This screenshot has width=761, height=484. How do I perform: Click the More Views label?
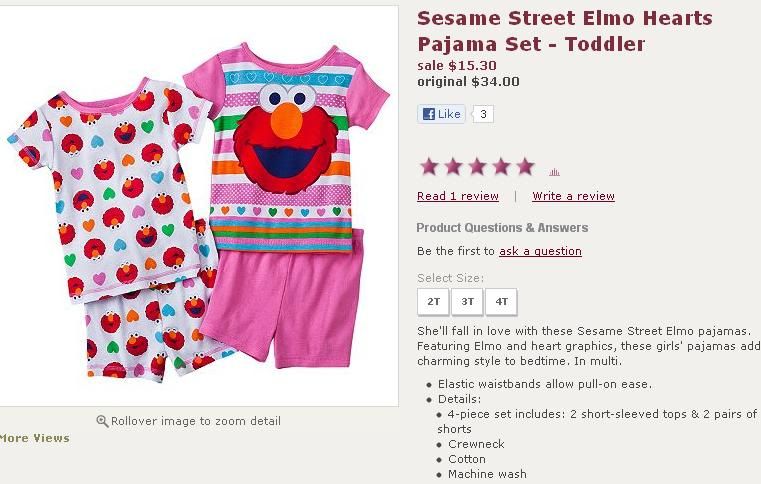coord(35,438)
